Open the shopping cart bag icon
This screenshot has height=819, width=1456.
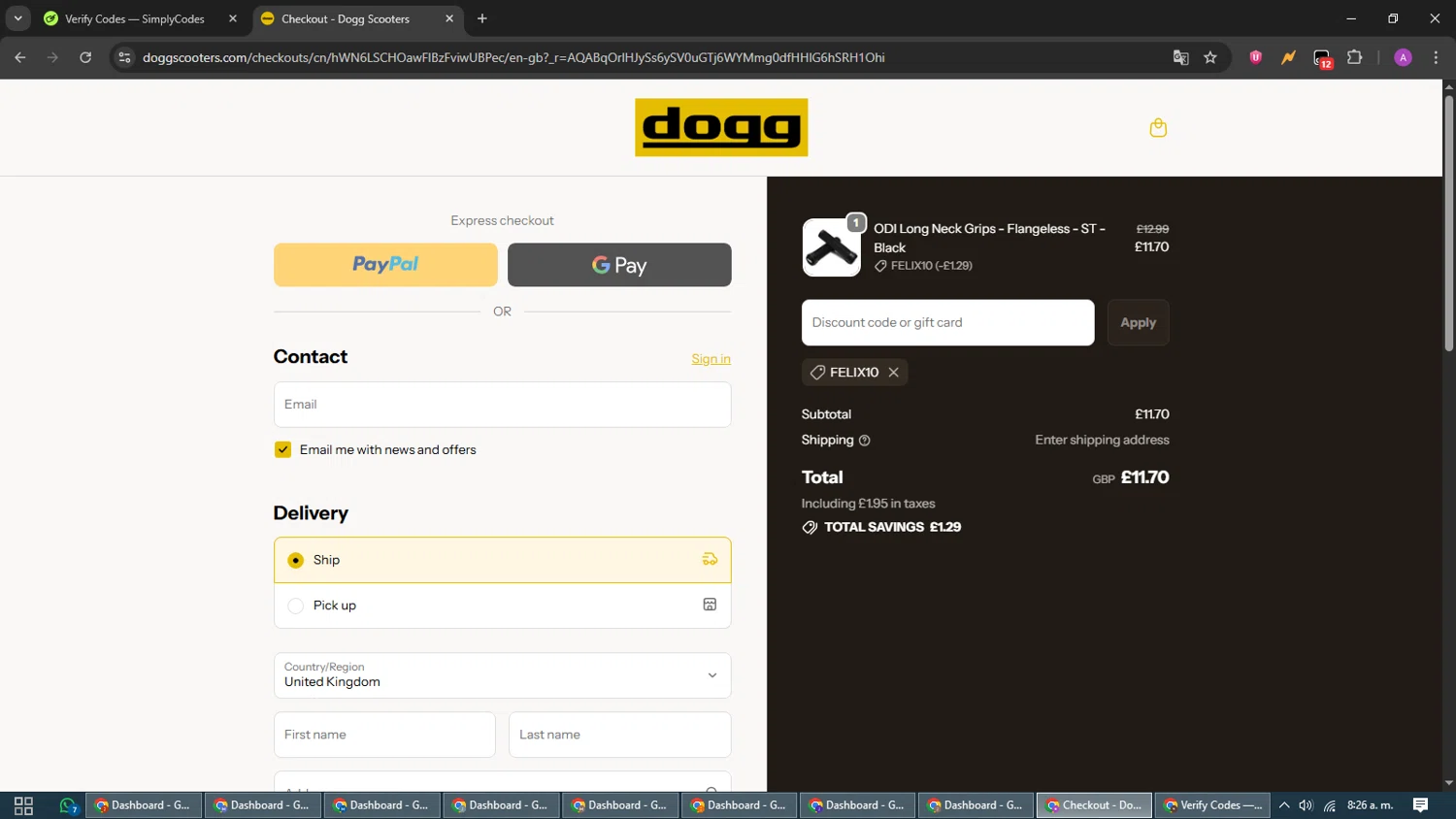1158,127
